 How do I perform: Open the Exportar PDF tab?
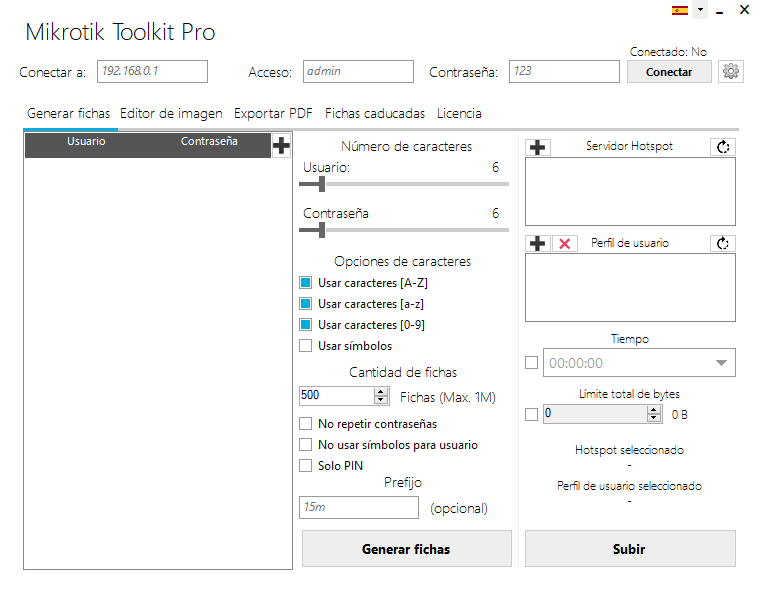[x=273, y=113]
